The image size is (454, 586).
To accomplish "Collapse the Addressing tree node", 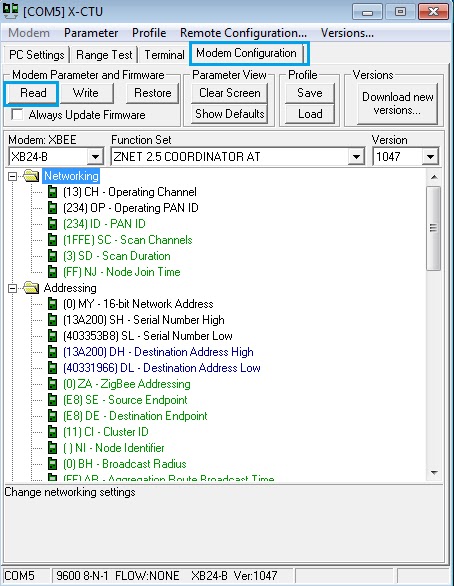I will [12, 288].
